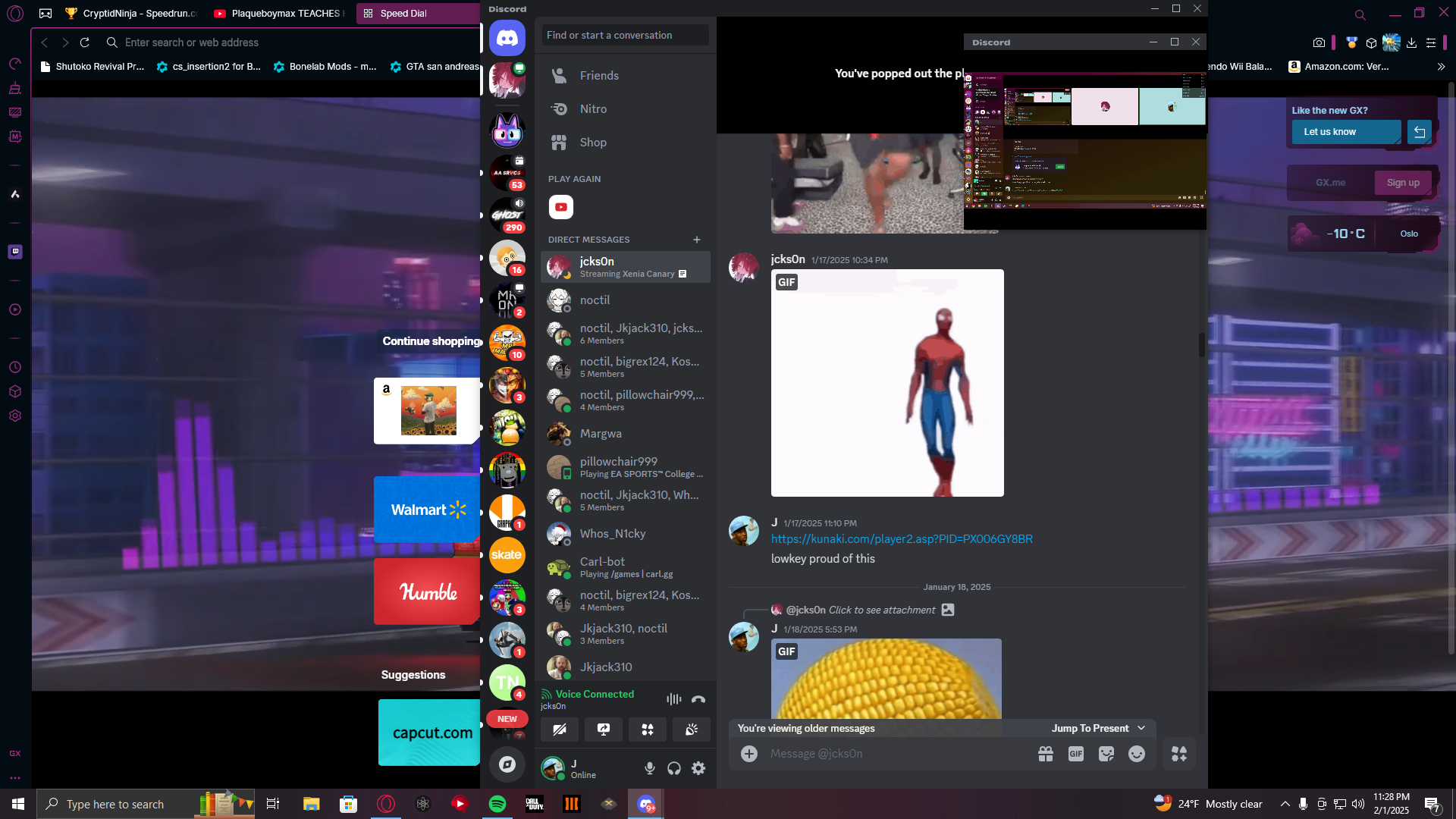1456x819 pixels.
Task: Mute microphone in user panel
Action: pos(650,768)
